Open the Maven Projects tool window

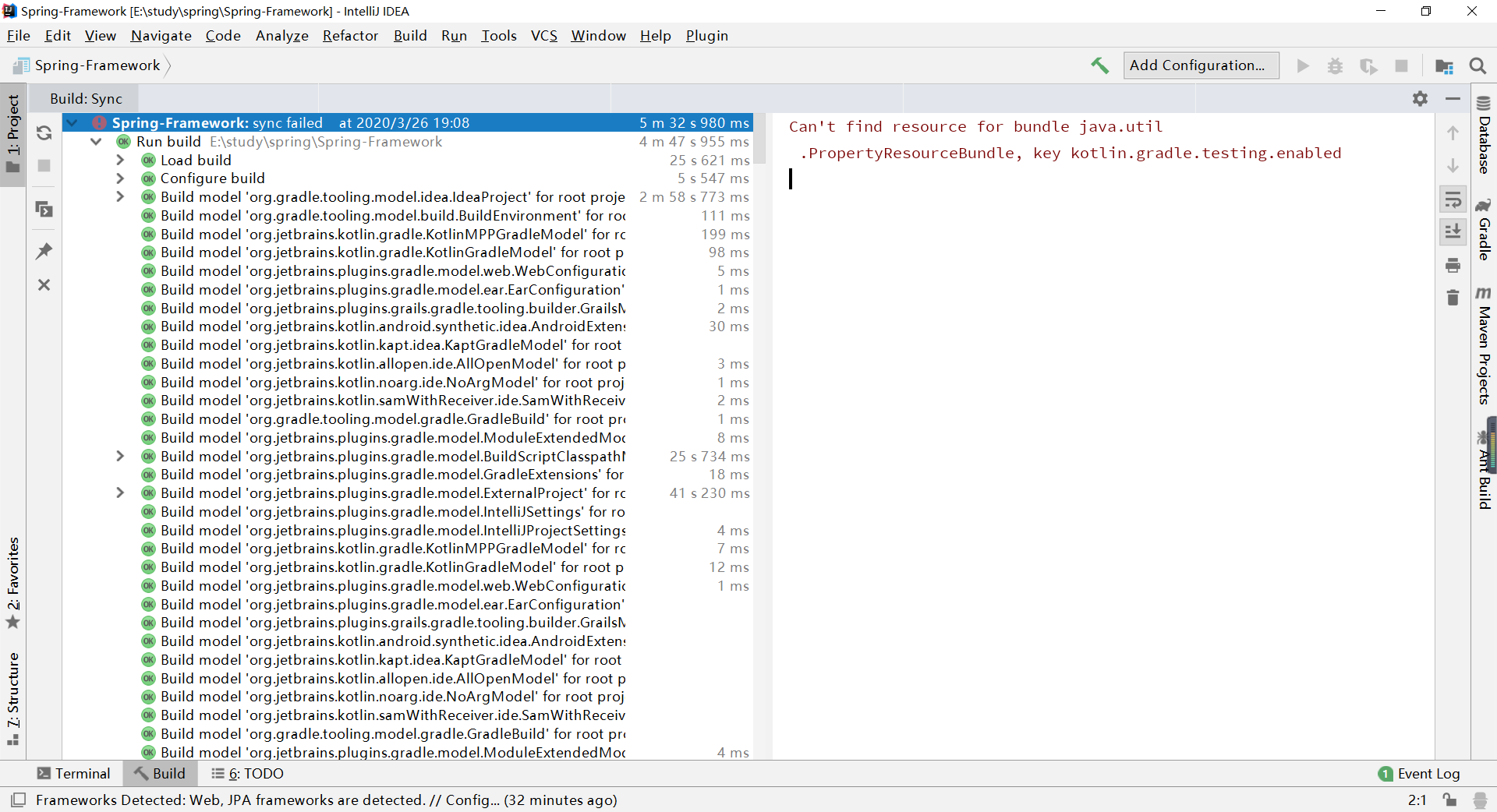click(x=1484, y=346)
